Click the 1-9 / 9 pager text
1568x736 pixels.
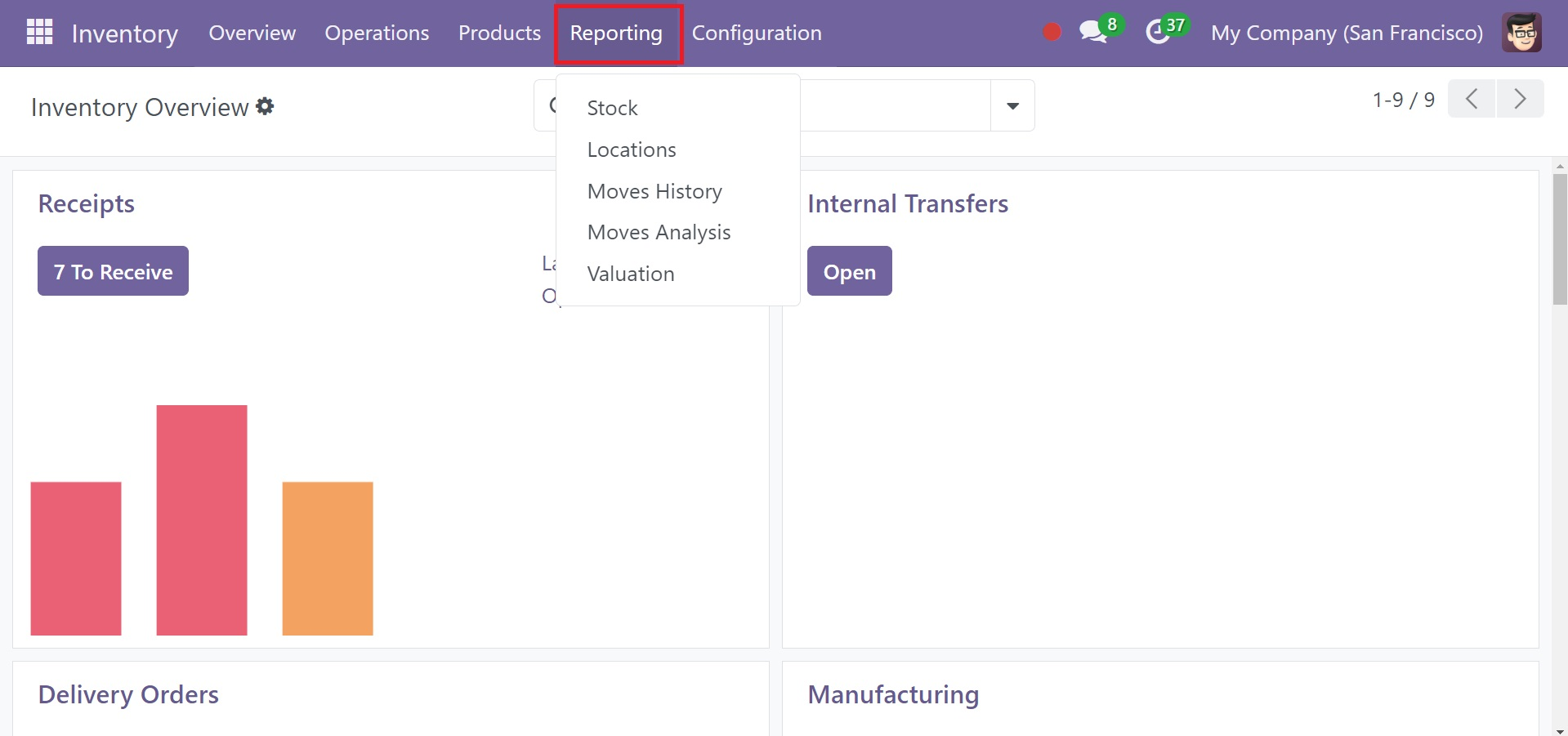tap(1403, 100)
